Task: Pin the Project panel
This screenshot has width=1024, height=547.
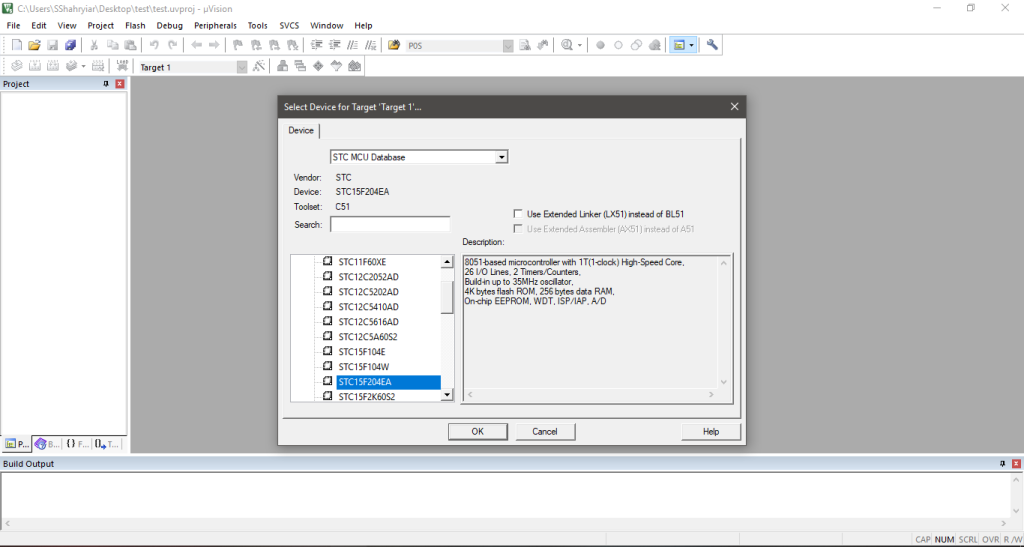Action: [x=106, y=84]
